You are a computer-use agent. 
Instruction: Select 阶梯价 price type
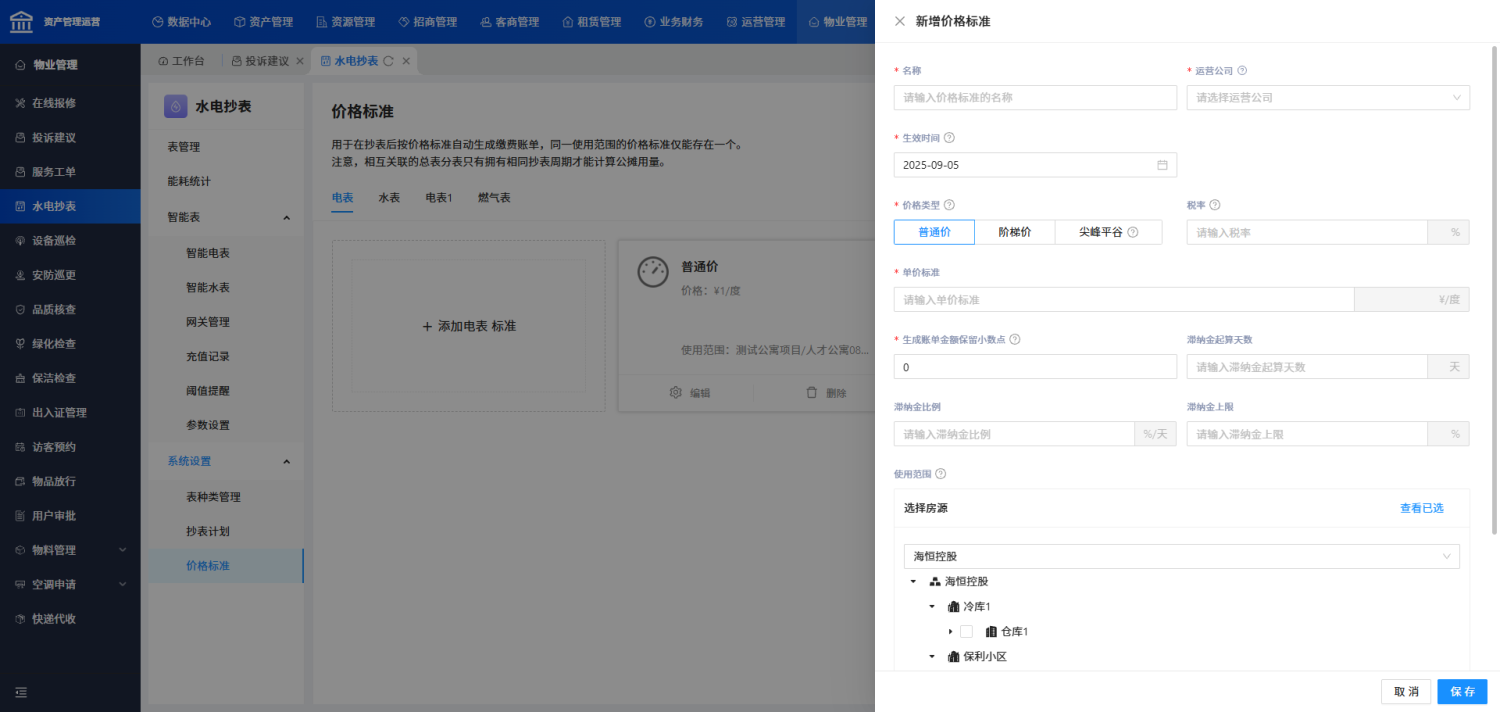pyautogui.click(x=1014, y=232)
